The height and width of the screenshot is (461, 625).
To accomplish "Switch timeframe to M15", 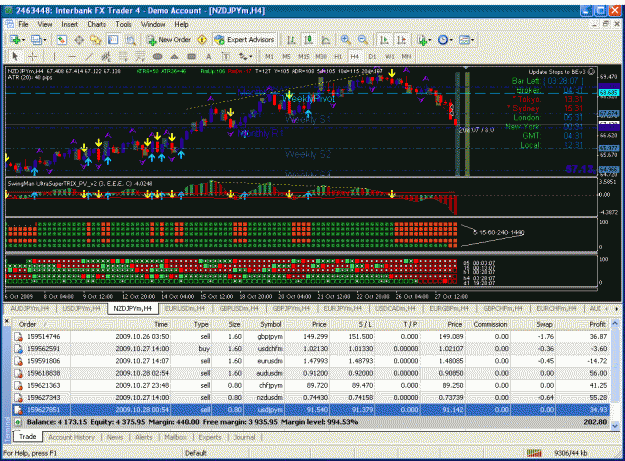I will tap(304, 57).
